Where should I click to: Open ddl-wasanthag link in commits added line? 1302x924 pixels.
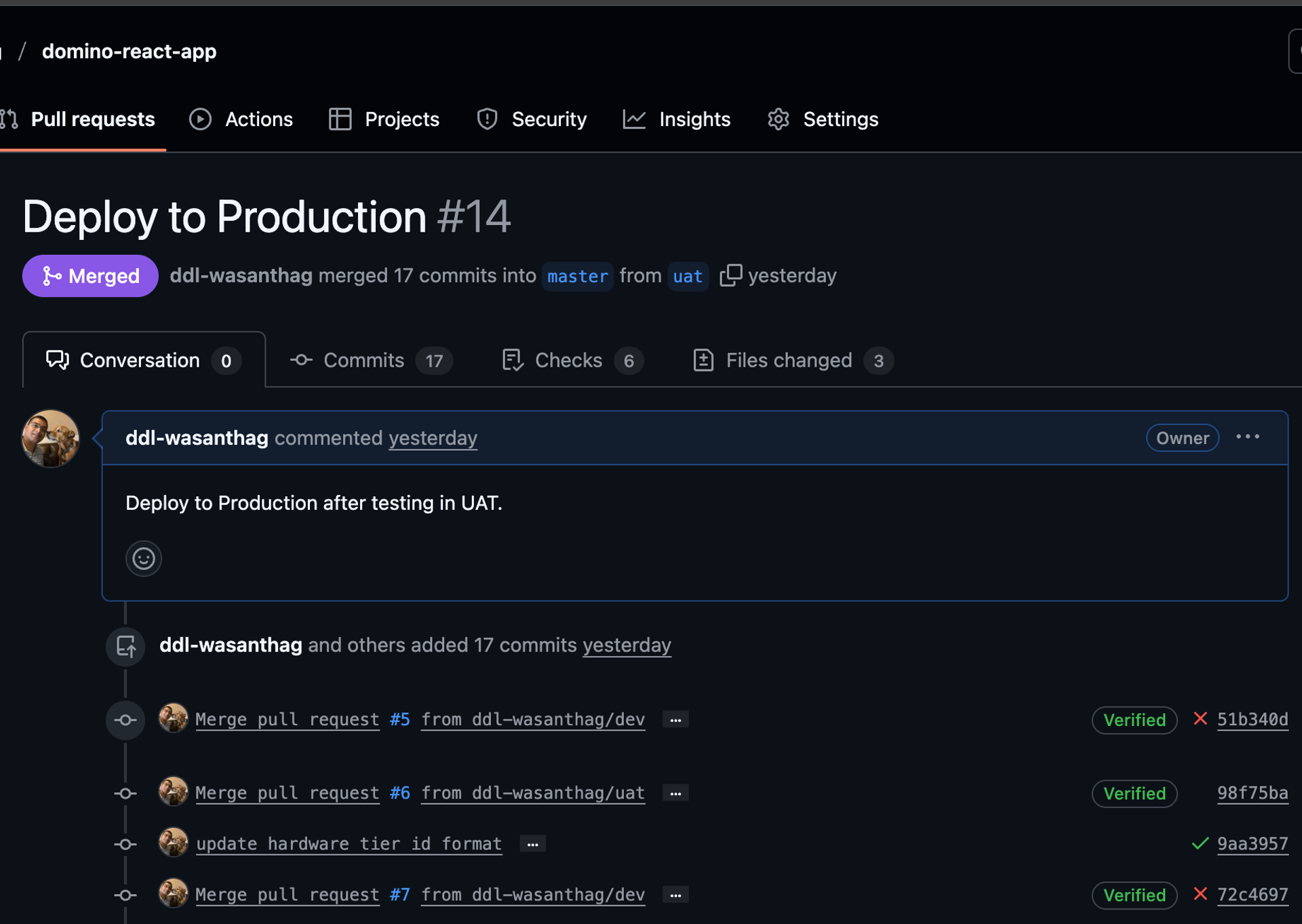coord(231,645)
